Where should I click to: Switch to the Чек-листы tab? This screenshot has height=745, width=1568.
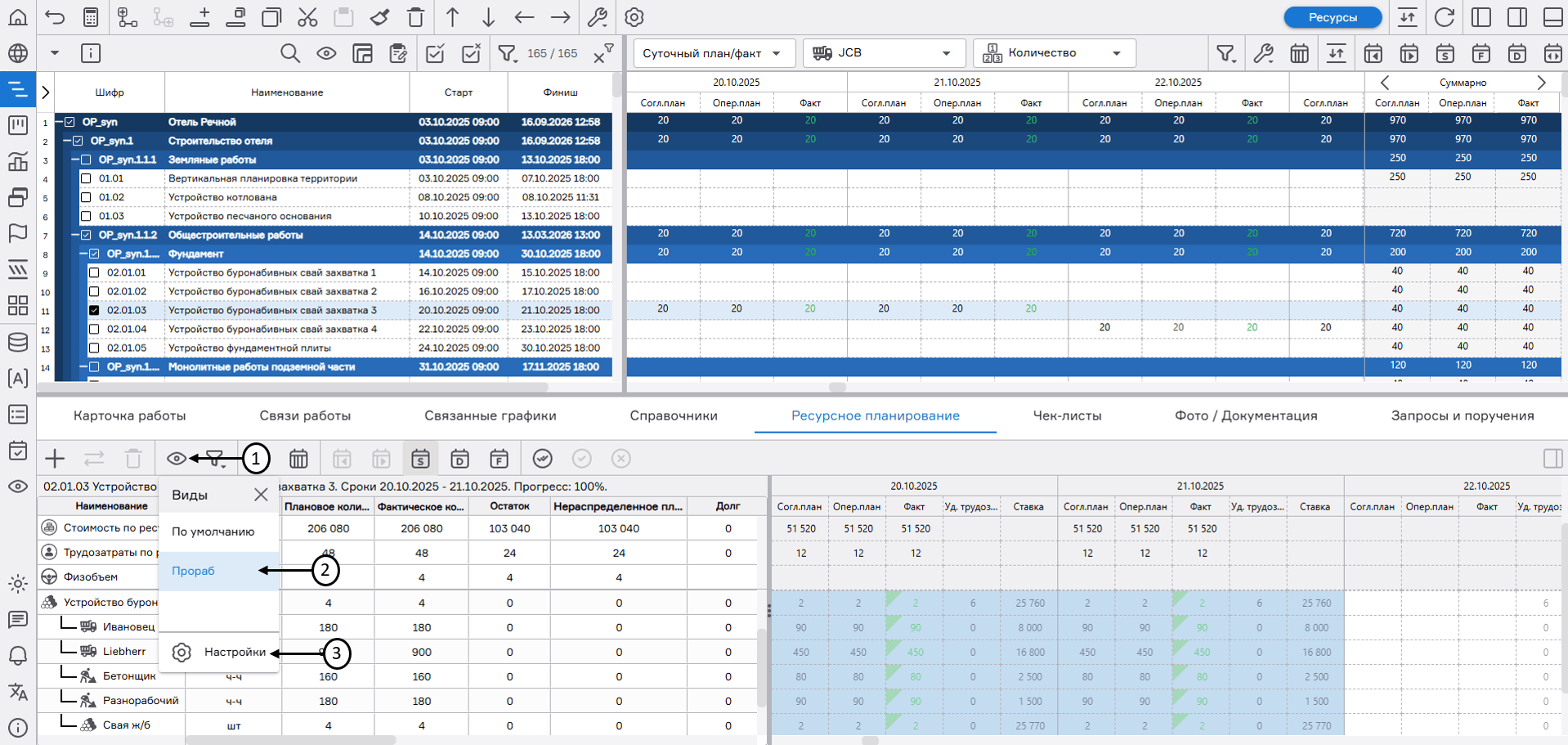1067,415
